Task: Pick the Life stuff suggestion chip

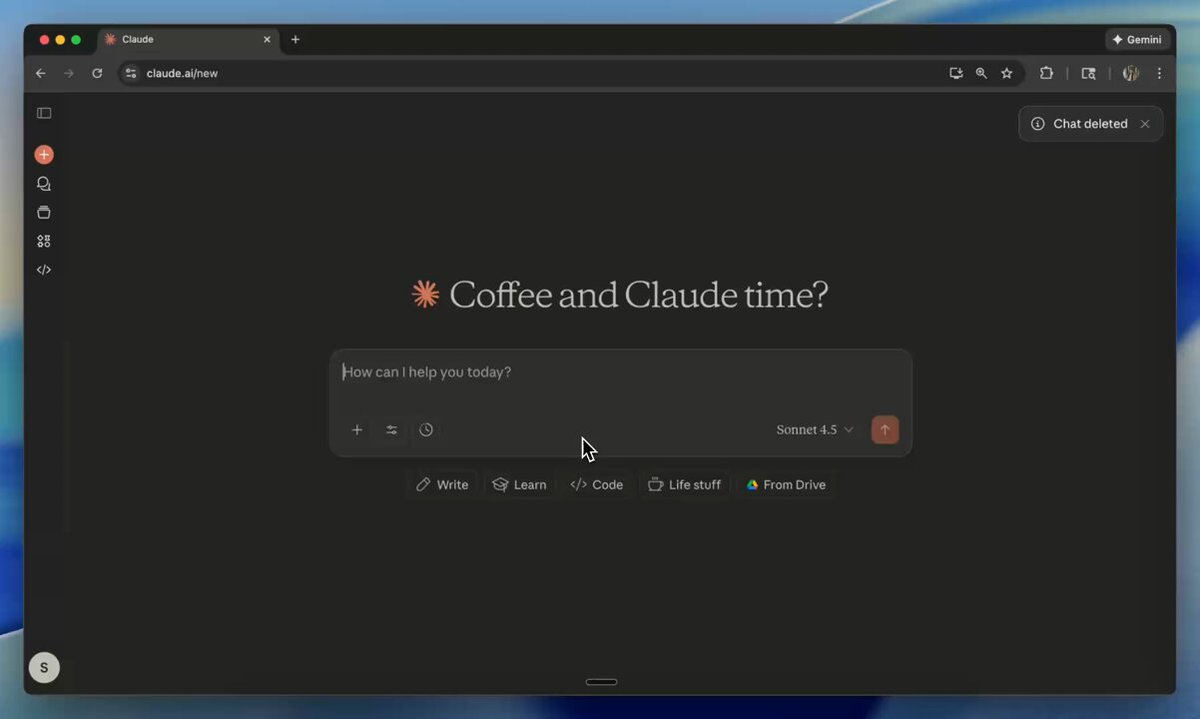Action: 685,485
